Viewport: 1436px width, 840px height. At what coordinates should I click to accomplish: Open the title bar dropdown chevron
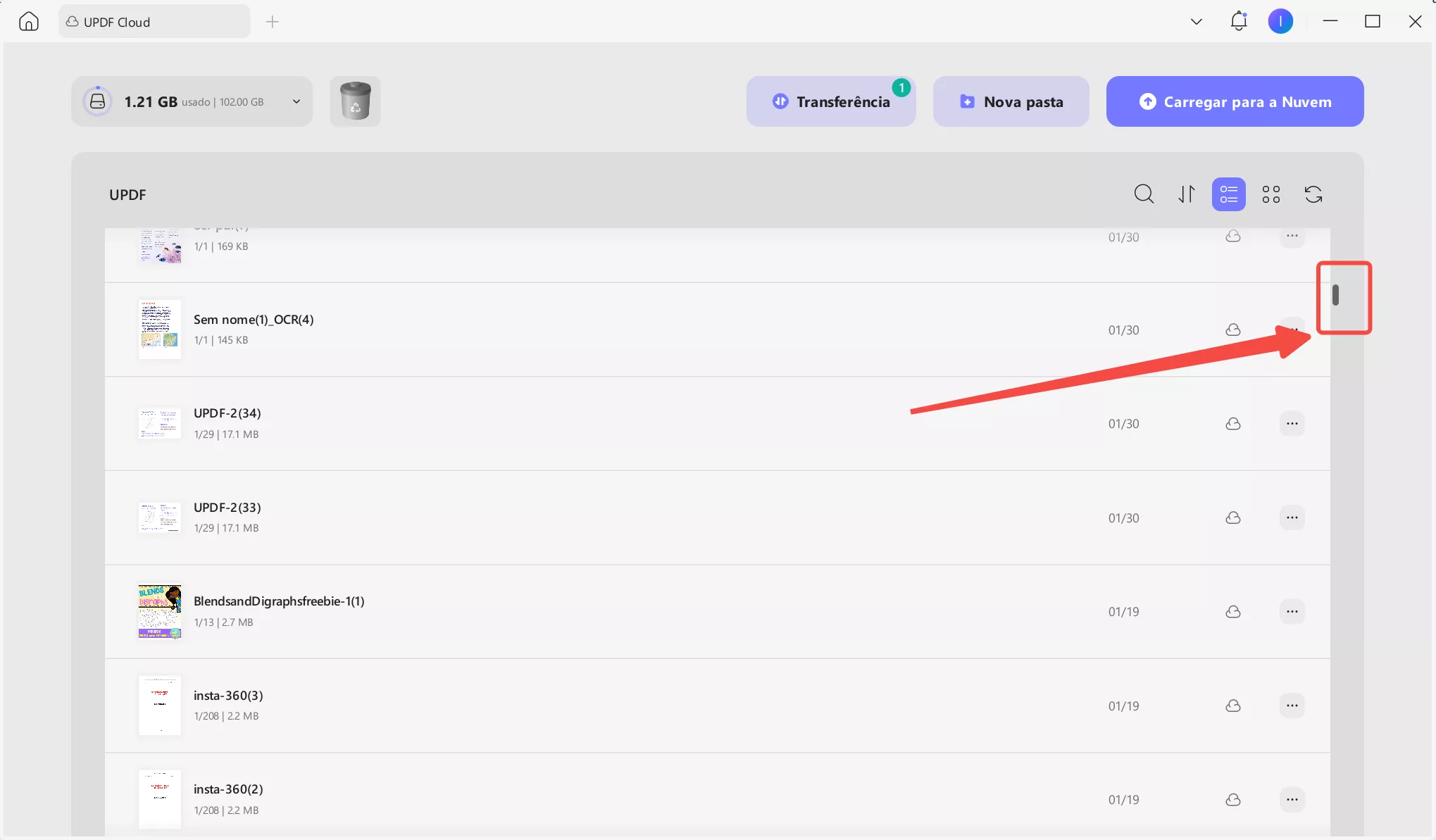[1196, 22]
